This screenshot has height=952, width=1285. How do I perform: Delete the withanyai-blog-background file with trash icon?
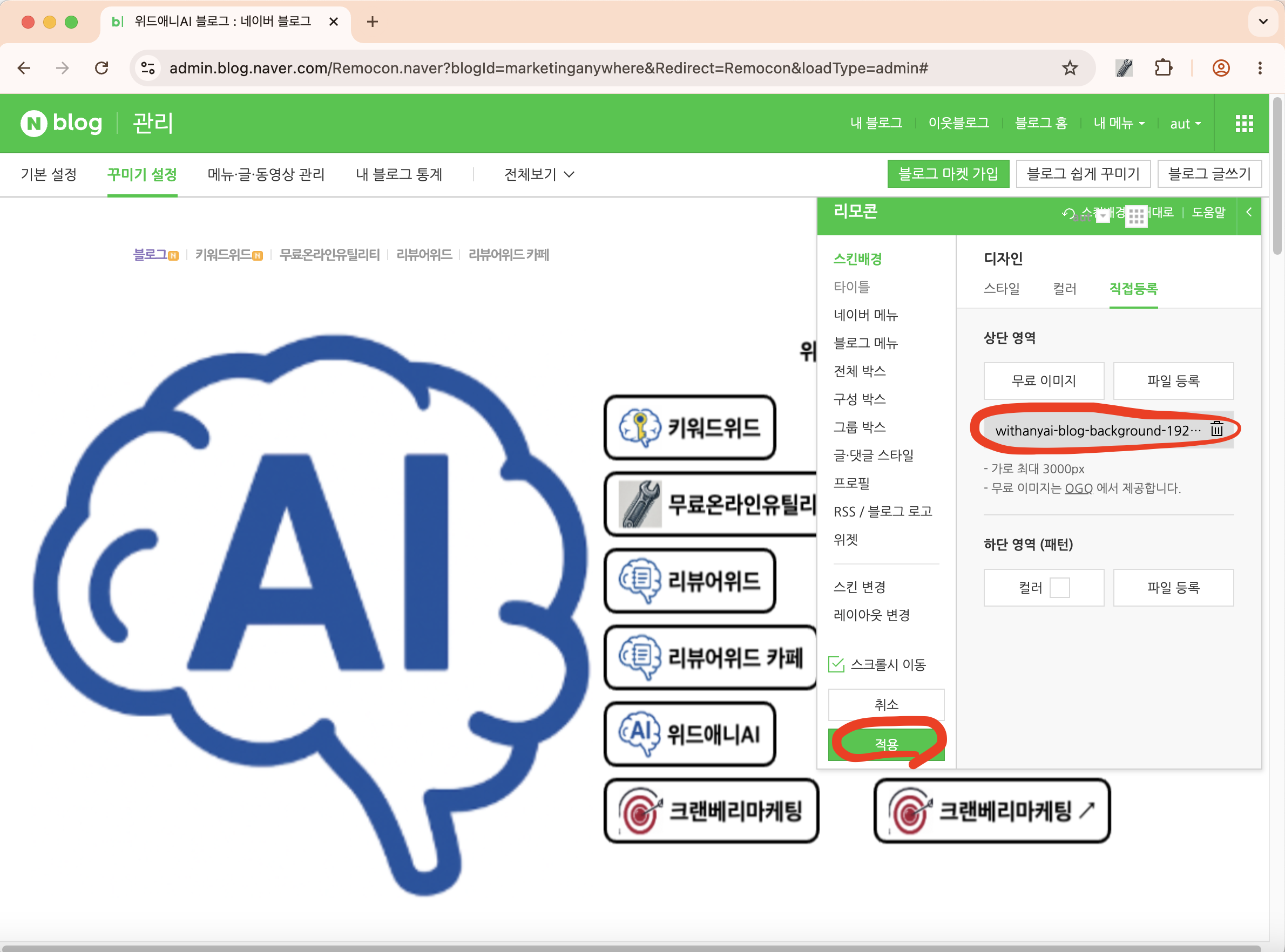tap(1216, 430)
